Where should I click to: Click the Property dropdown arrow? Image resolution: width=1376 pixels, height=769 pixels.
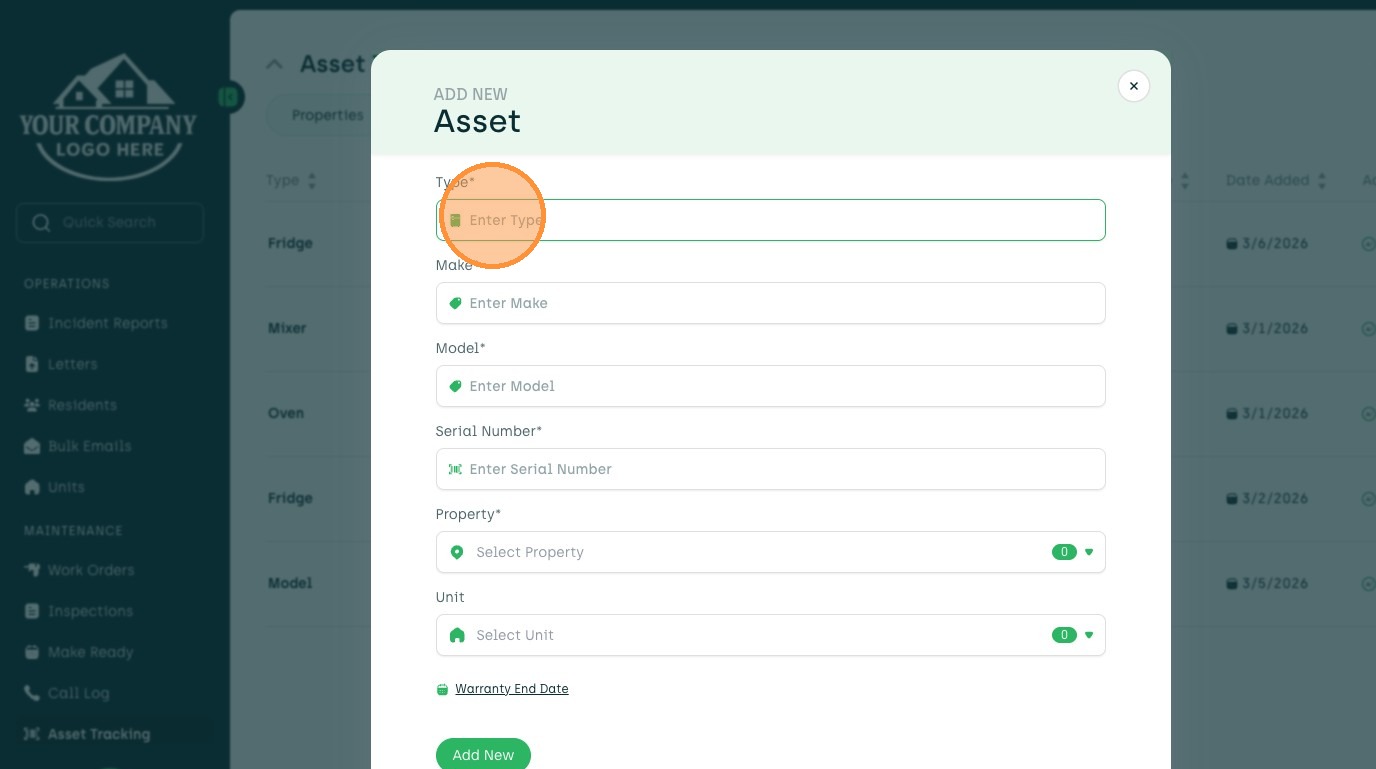tap(1089, 552)
